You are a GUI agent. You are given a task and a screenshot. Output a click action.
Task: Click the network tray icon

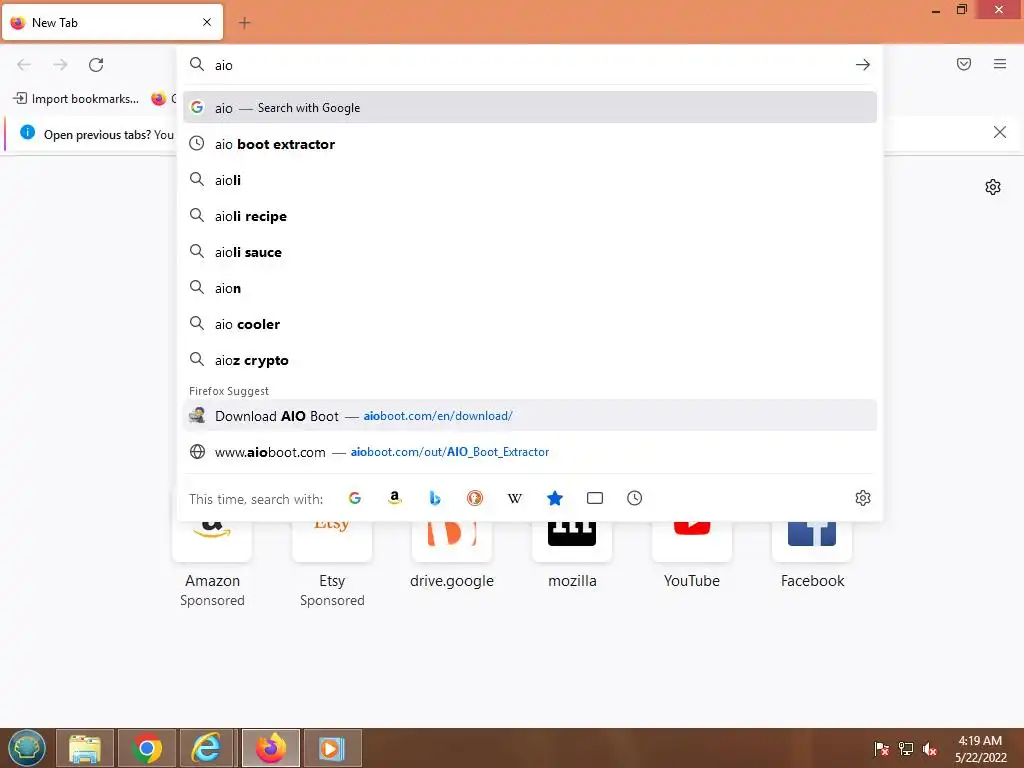coord(906,749)
